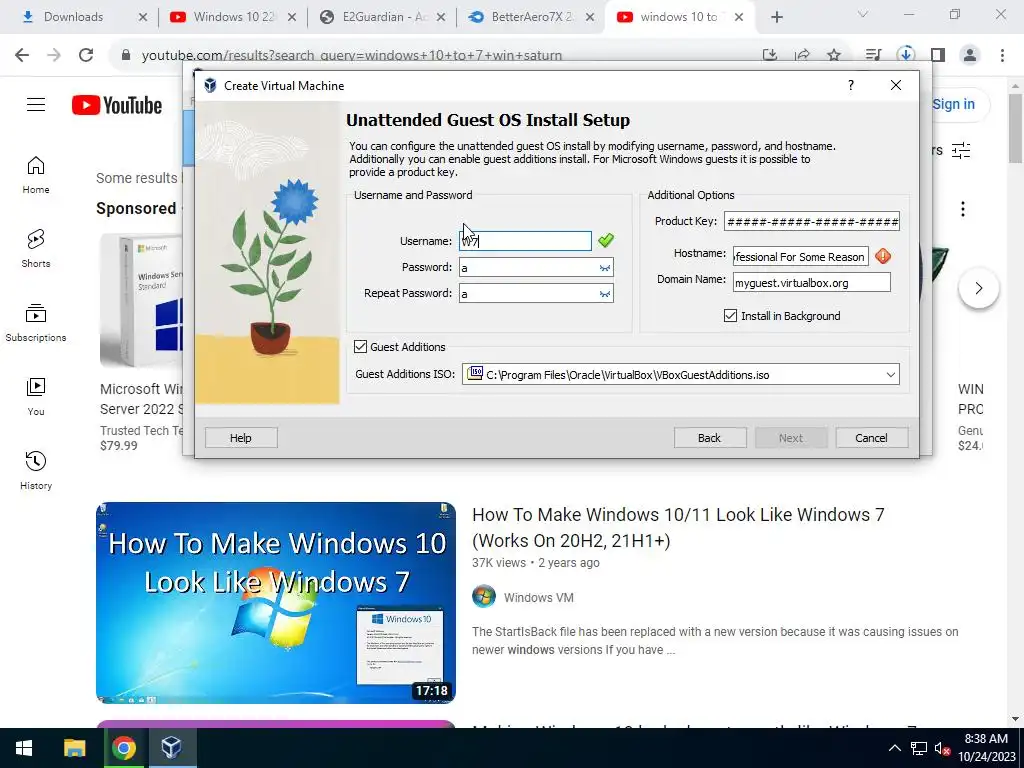Click the browser back arrow
This screenshot has width=1024, height=768.
[x=22, y=55]
